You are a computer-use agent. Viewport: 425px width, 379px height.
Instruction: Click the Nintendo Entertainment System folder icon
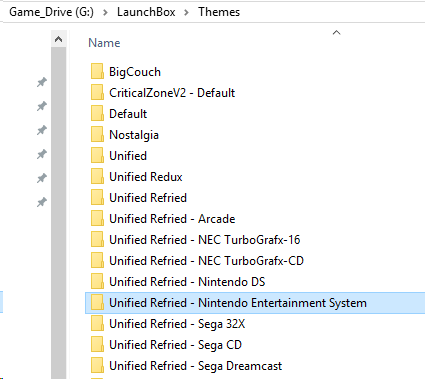(x=97, y=302)
